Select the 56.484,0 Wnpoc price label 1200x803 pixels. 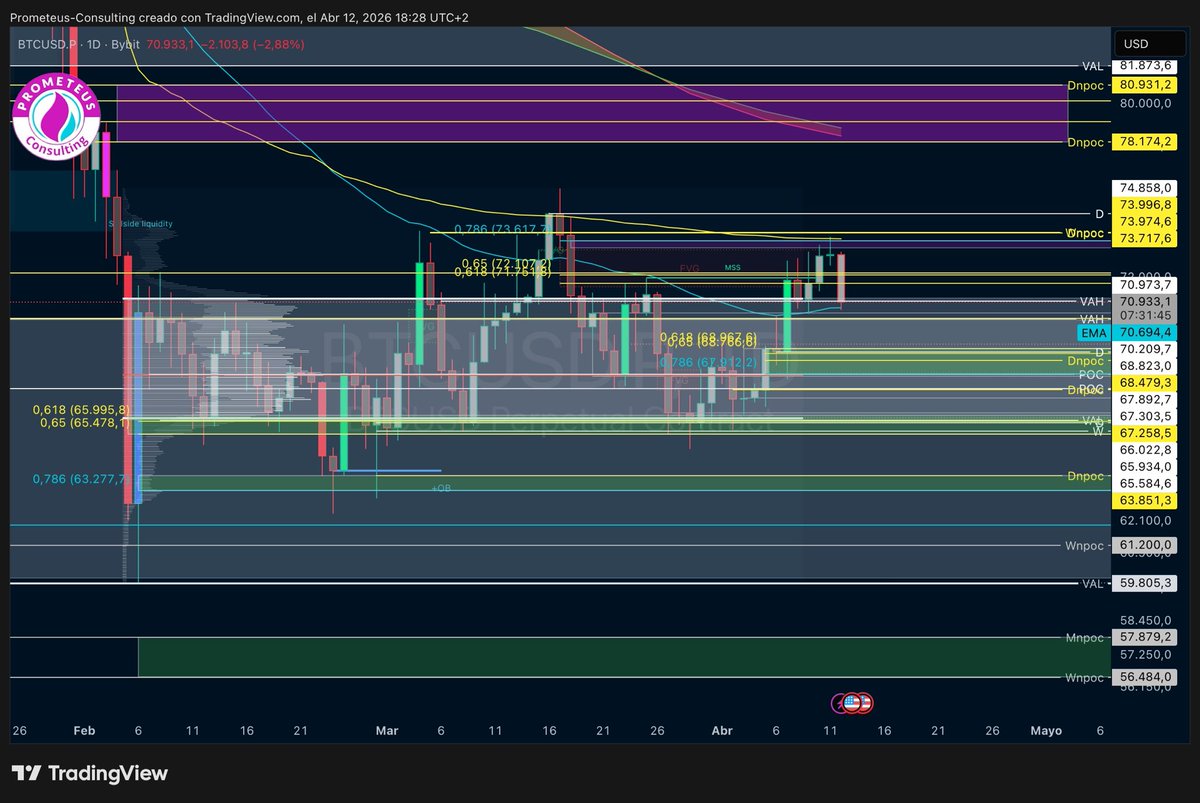1145,678
